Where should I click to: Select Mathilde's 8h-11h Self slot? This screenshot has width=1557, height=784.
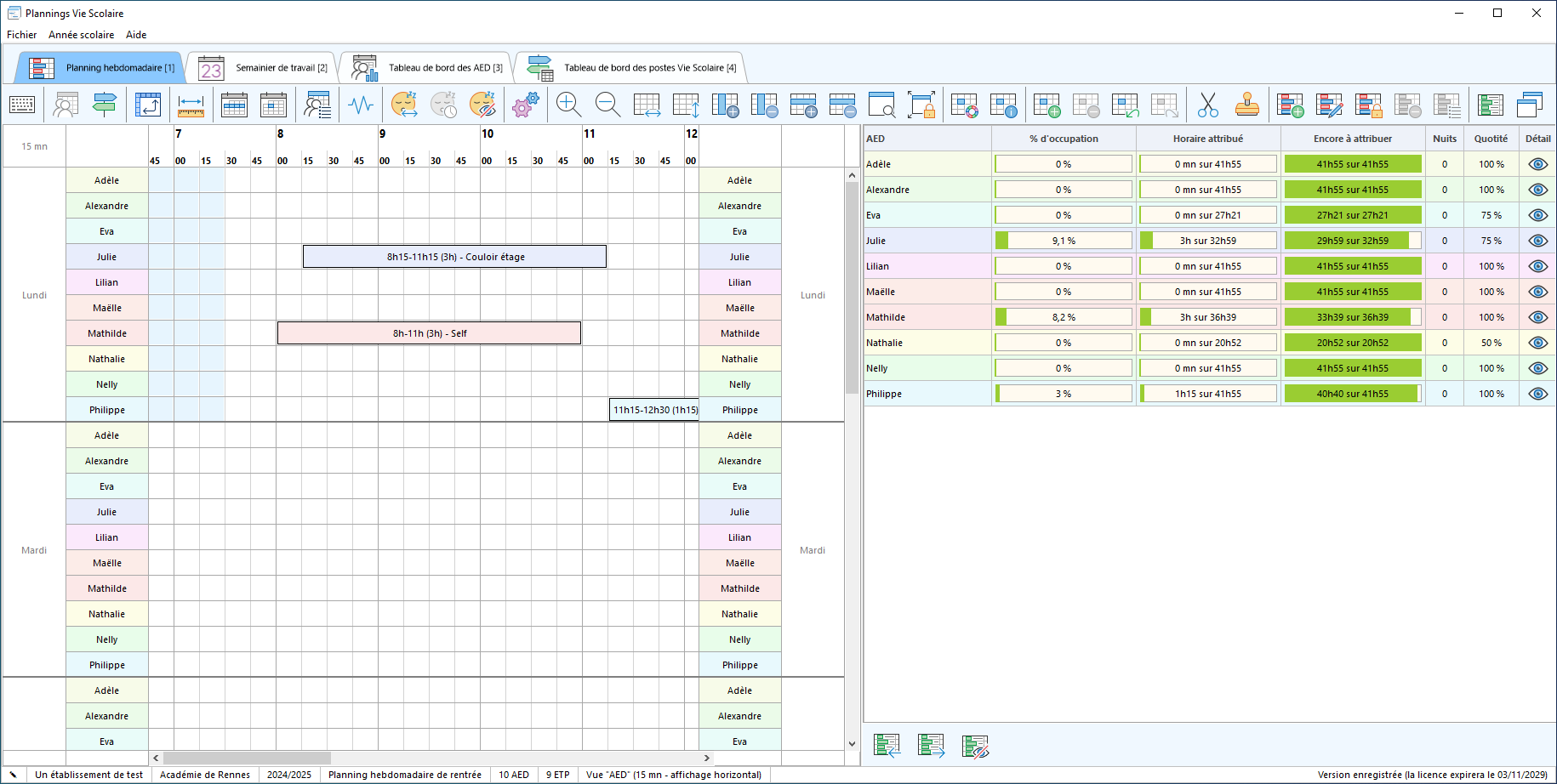click(429, 333)
